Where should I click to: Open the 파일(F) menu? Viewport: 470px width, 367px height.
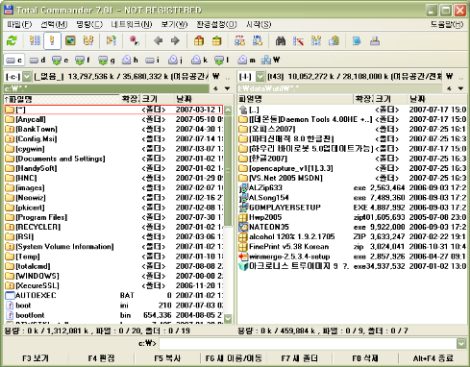point(20,24)
